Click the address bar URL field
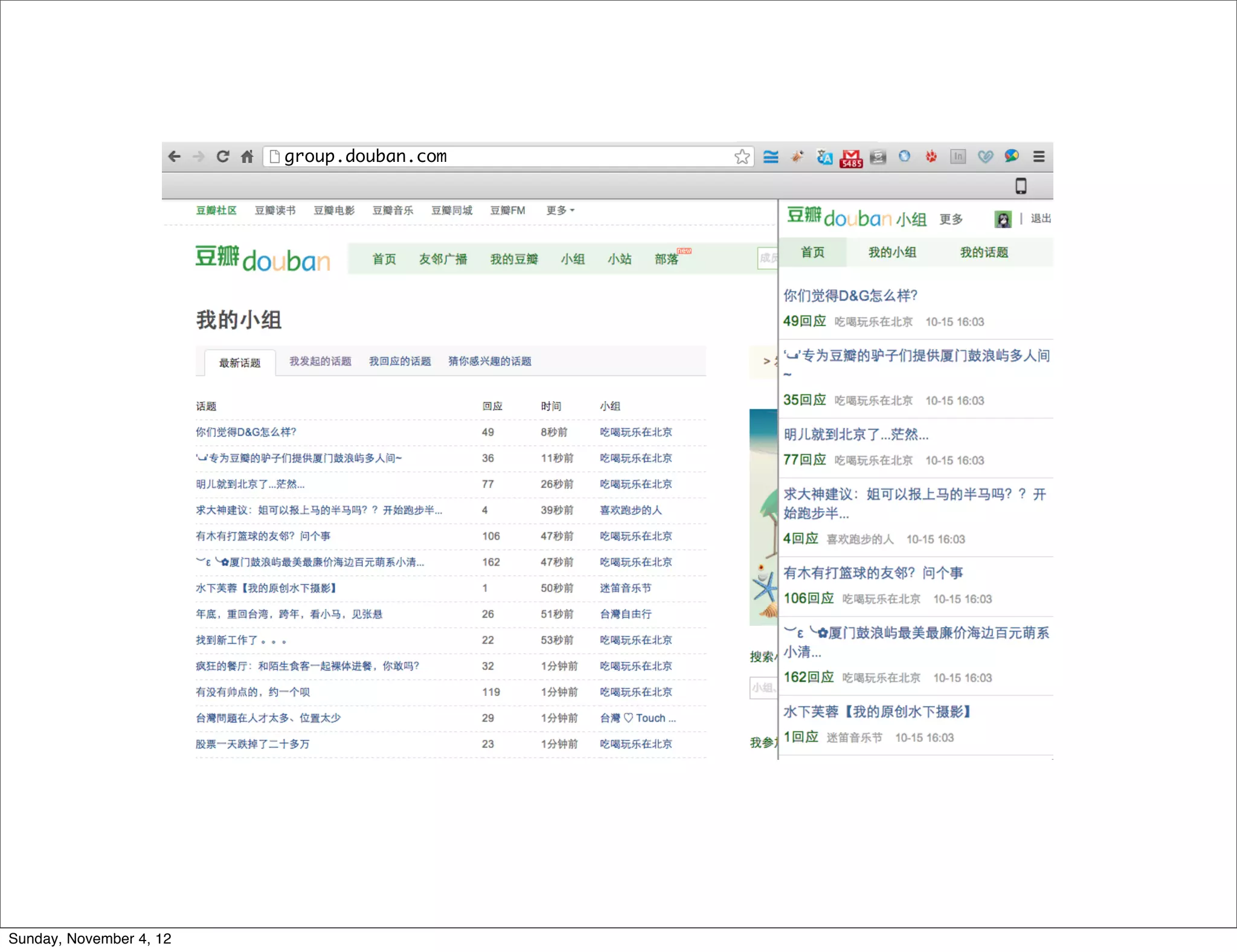 coord(507,156)
